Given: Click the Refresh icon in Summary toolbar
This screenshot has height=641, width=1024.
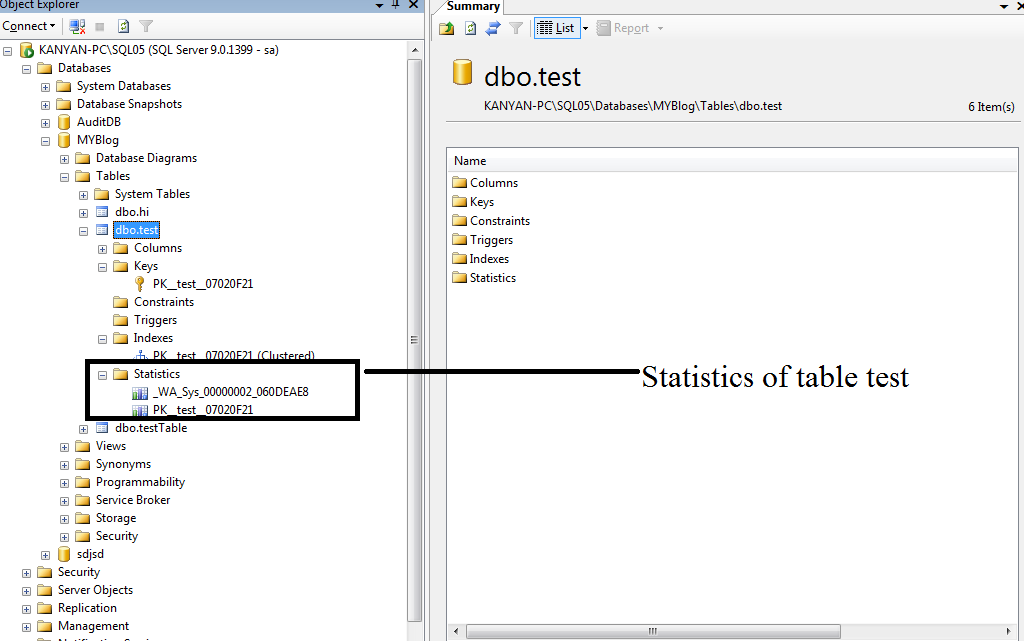Looking at the screenshot, I should (470, 28).
